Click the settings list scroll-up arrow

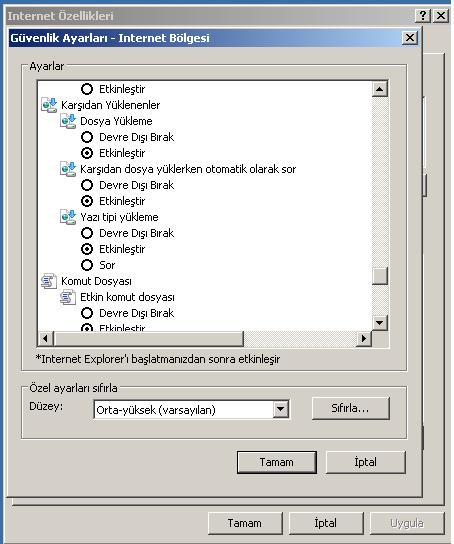pyautogui.click(x=379, y=89)
